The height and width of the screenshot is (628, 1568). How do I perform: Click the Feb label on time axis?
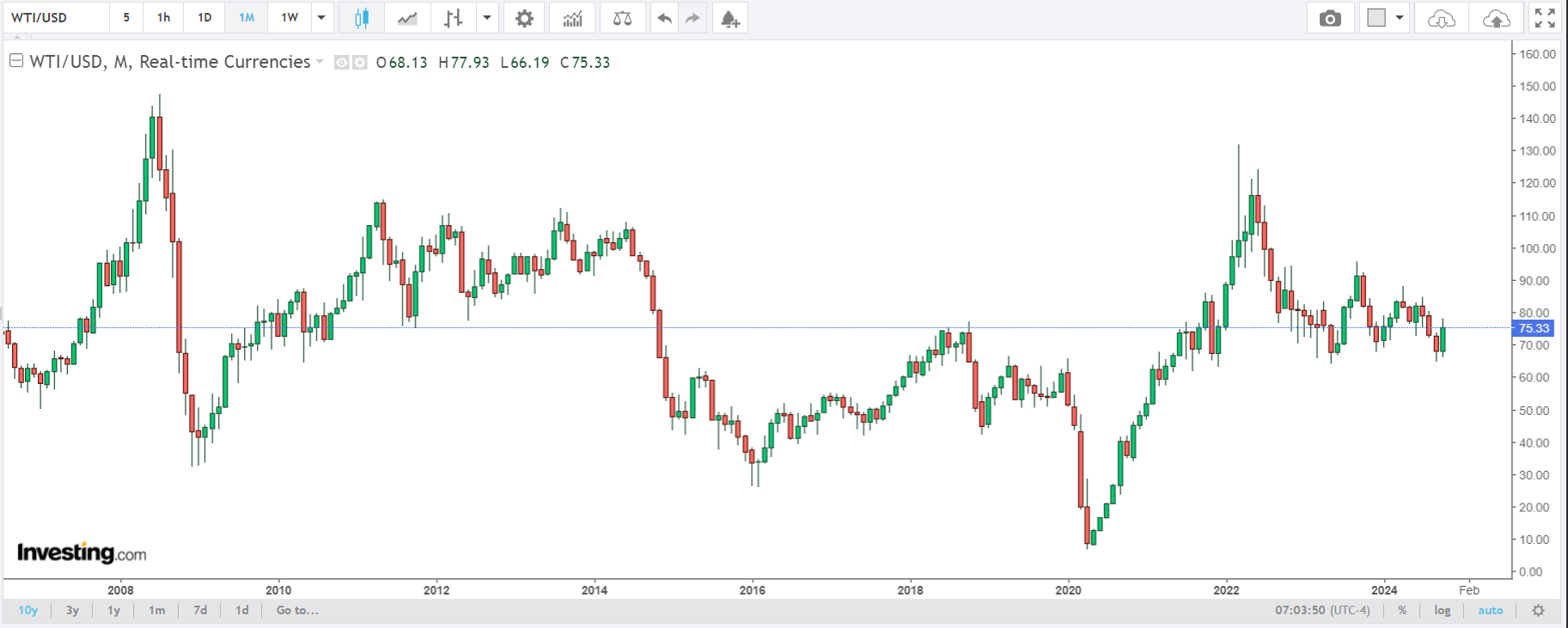click(1469, 590)
